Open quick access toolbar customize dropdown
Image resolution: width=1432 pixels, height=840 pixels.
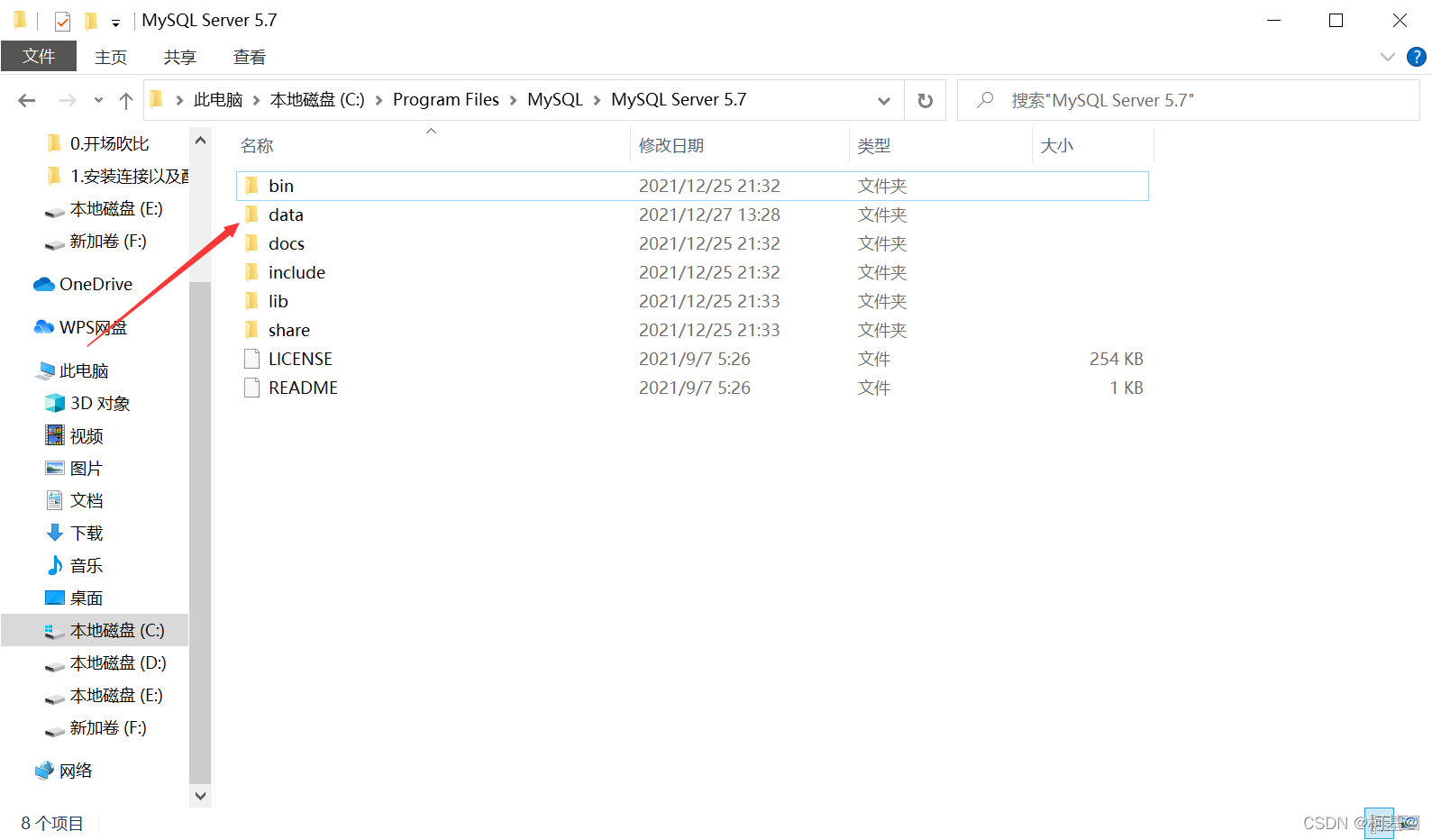click(115, 23)
